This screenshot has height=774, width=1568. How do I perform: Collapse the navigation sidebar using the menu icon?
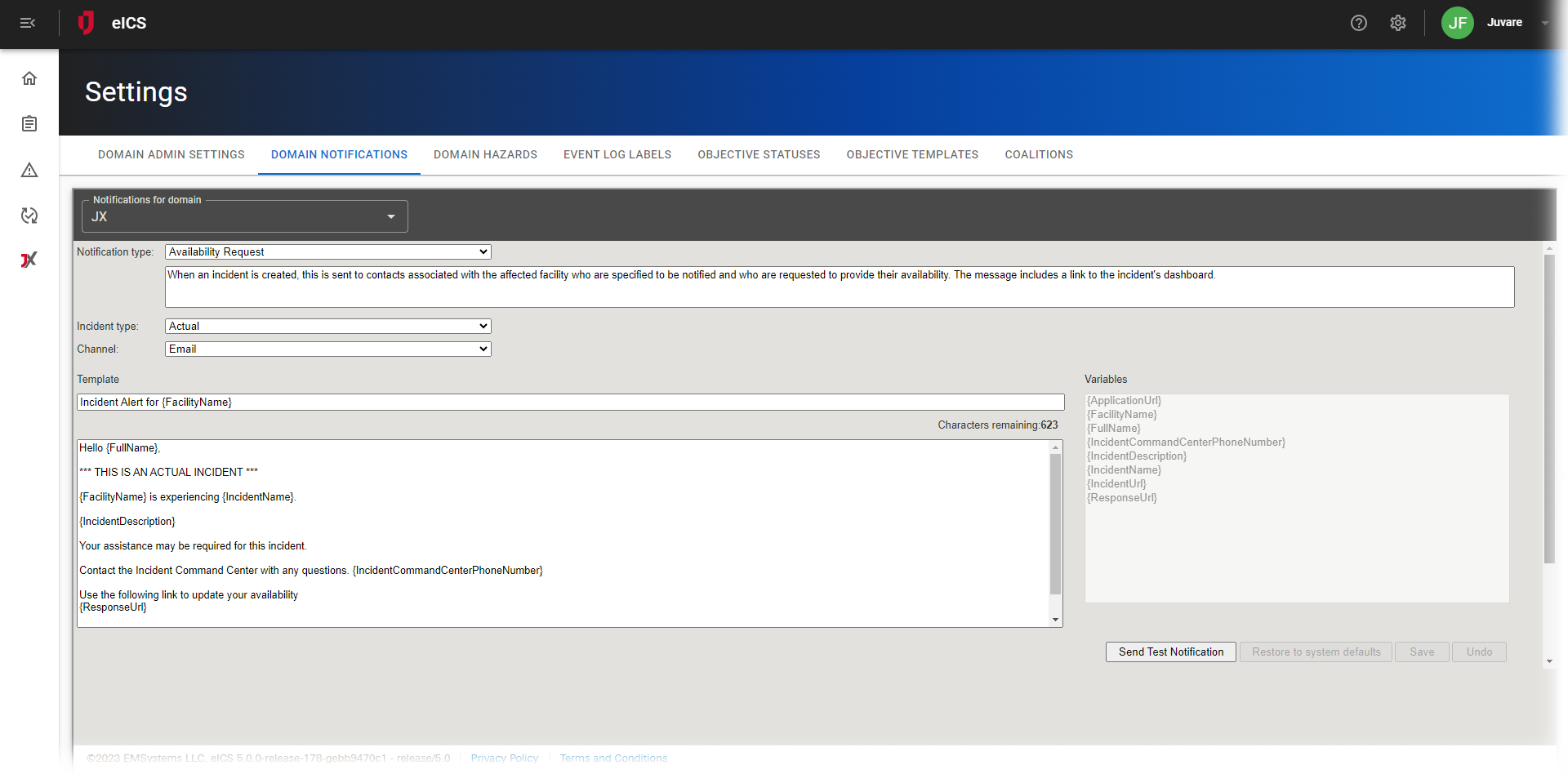(28, 23)
